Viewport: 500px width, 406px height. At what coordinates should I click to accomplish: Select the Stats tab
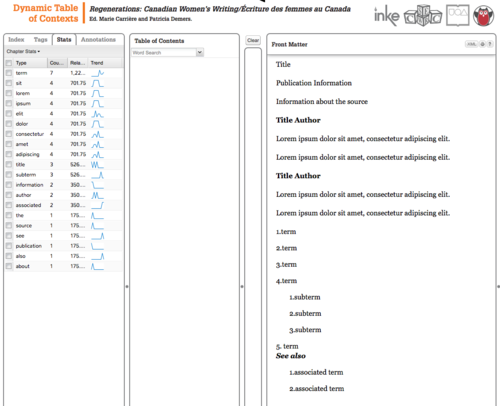64,40
